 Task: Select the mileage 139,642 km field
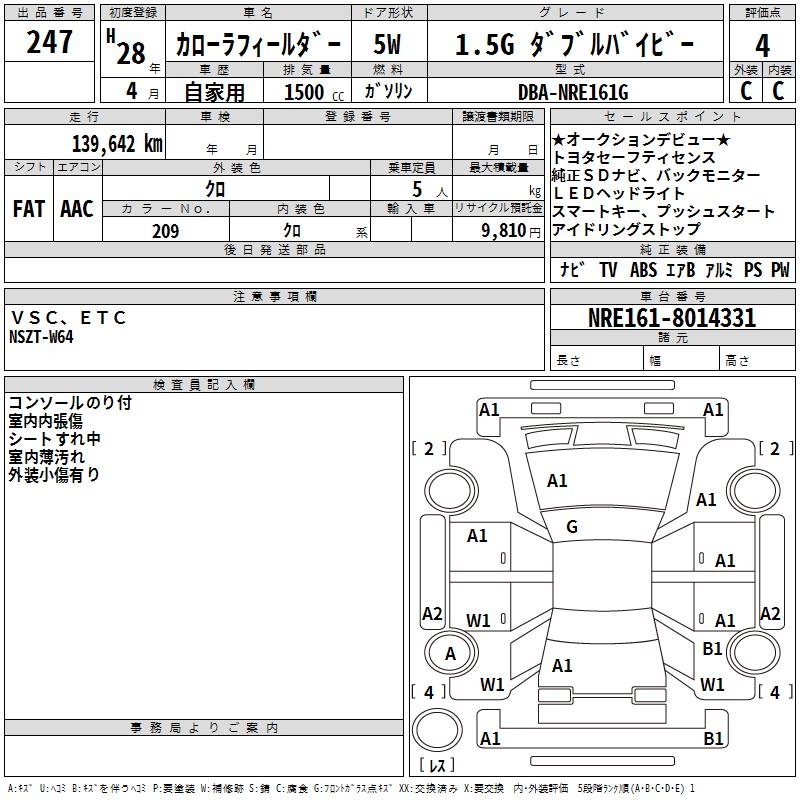click(85, 143)
